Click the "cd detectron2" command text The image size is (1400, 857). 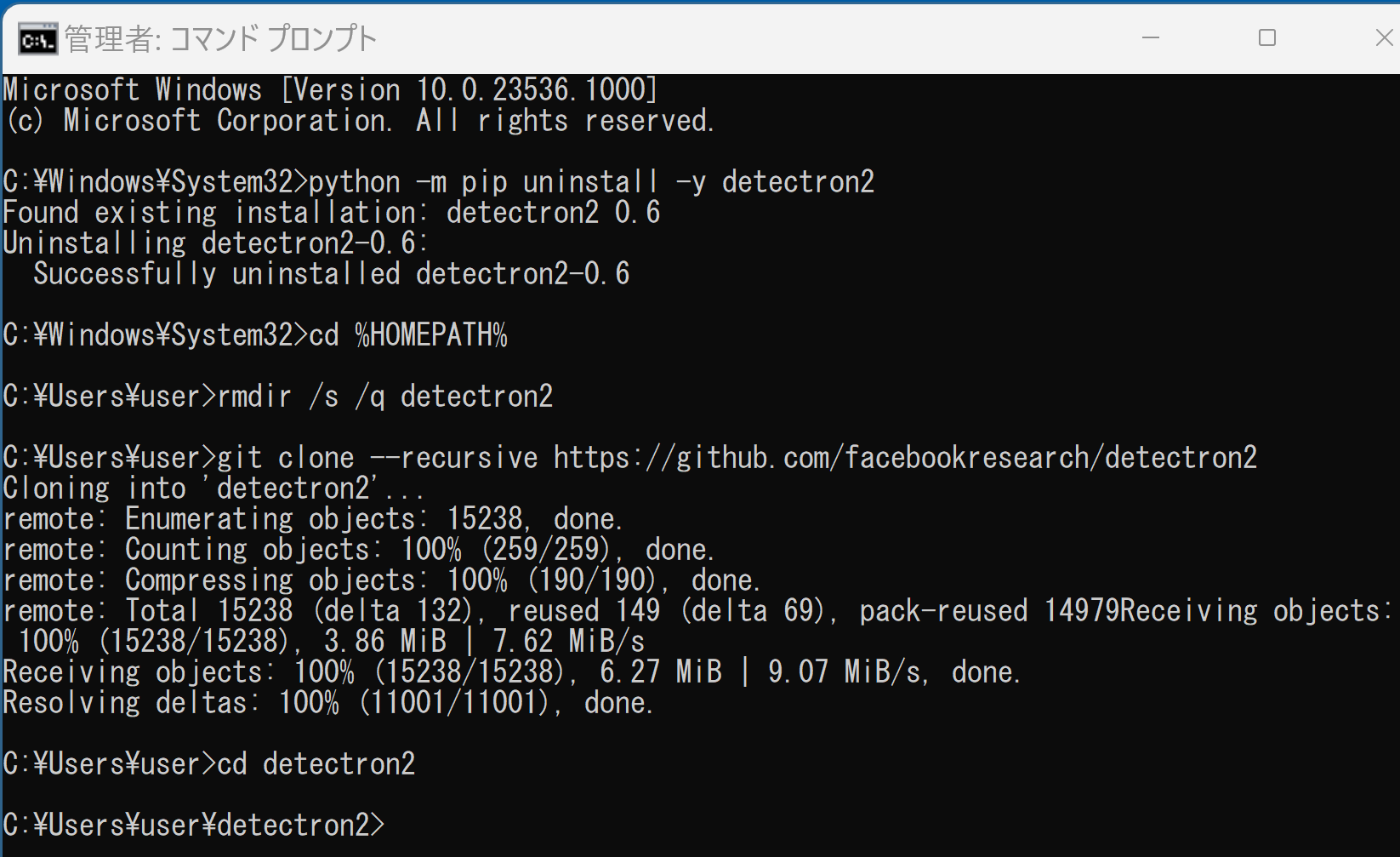point(316,764)
